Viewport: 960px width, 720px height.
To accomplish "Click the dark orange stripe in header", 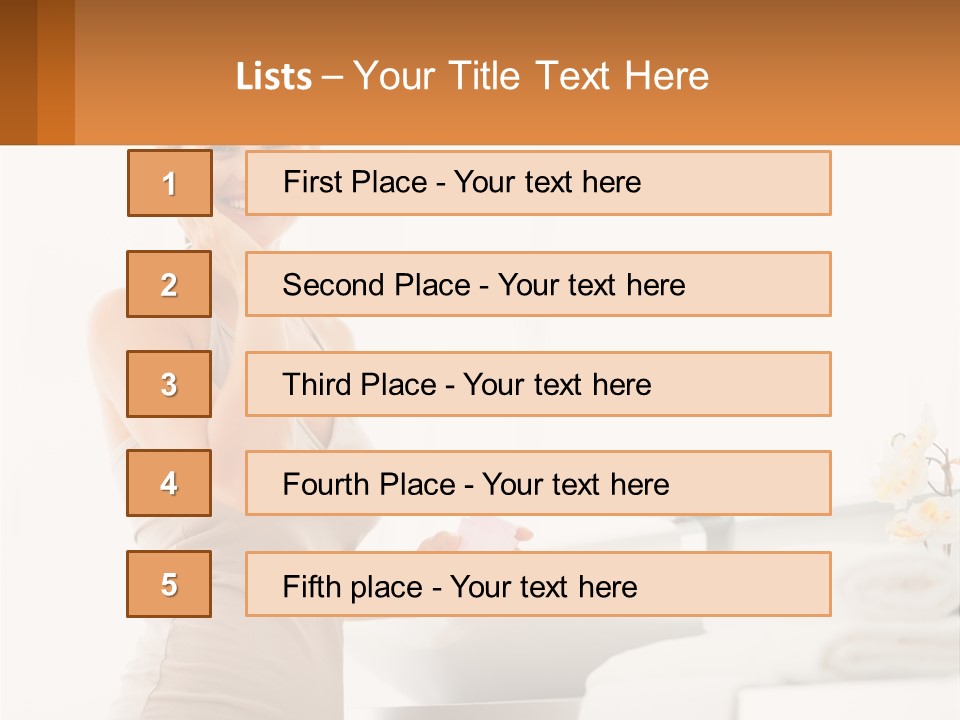I will click(18, 72).
